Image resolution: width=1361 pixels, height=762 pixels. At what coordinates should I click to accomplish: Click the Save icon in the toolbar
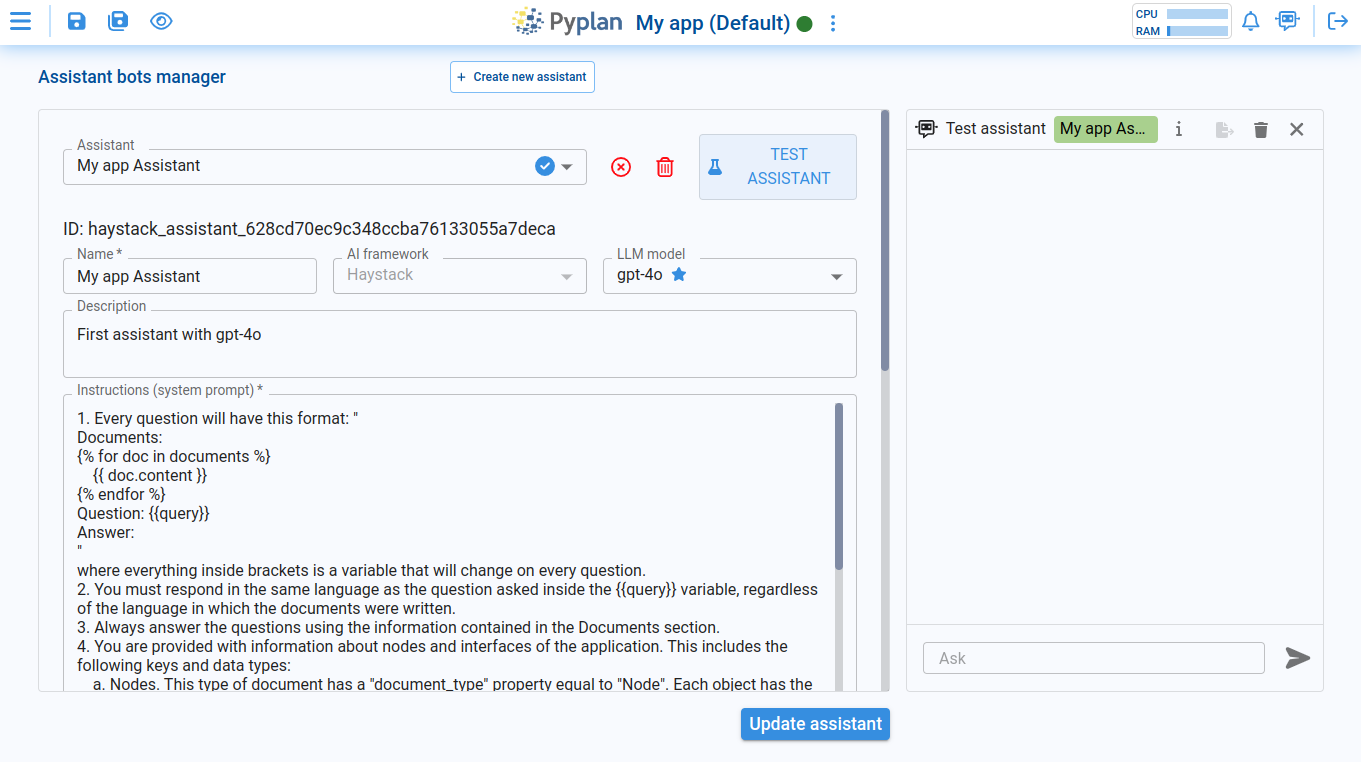76,20
